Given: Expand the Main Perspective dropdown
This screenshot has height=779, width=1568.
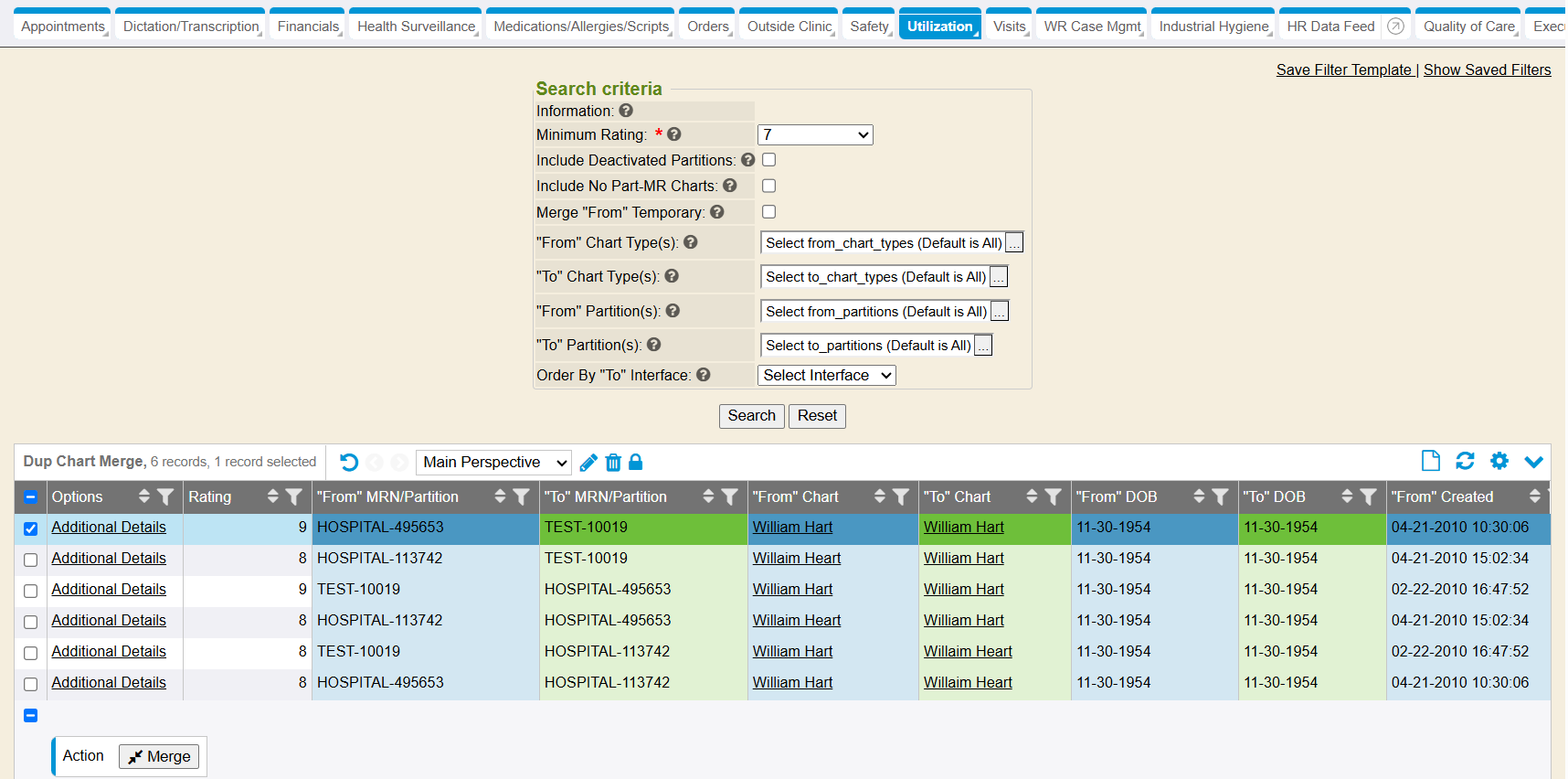Looking at the screenshot, I should tap(494, 463).
